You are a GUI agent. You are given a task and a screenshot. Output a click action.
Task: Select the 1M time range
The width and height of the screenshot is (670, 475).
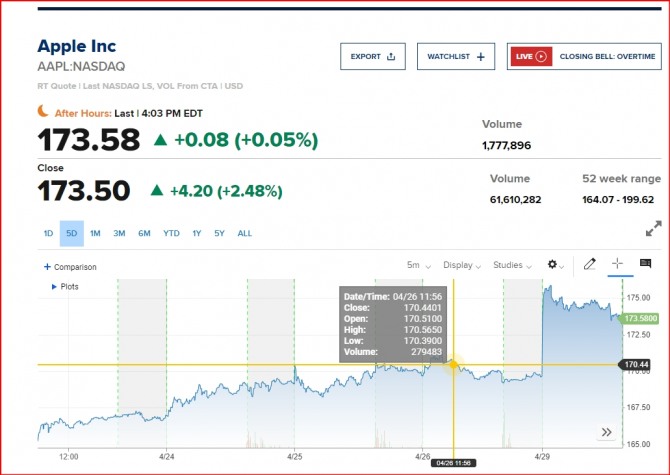pyautogui.click(x=95, y=234)
